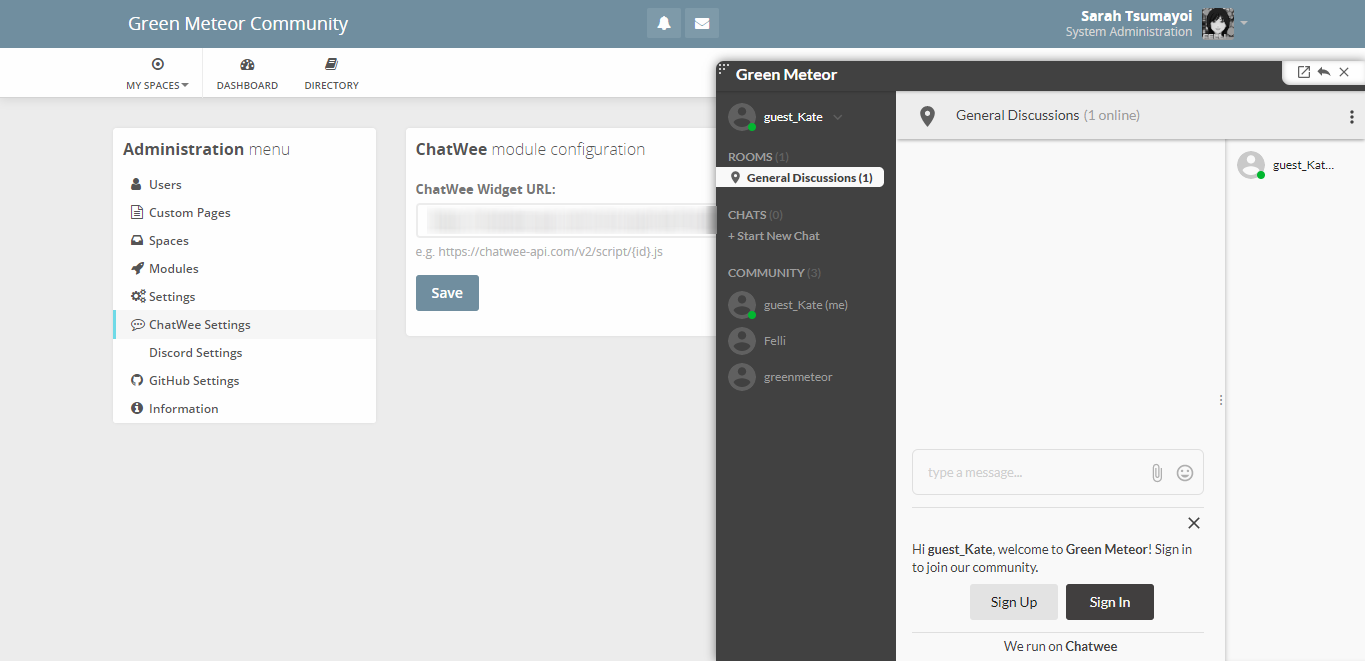Click the Sign Up button

(x=1014, y=602)
